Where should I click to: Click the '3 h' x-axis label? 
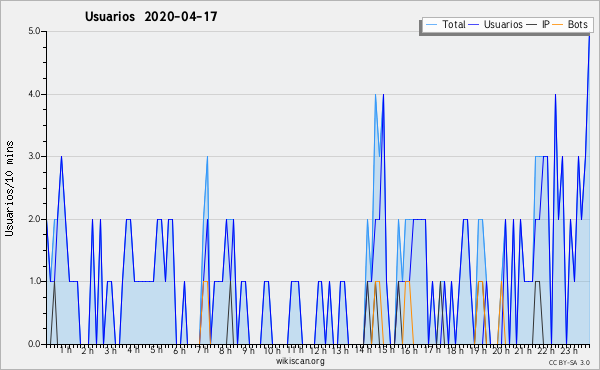(111, 351)
